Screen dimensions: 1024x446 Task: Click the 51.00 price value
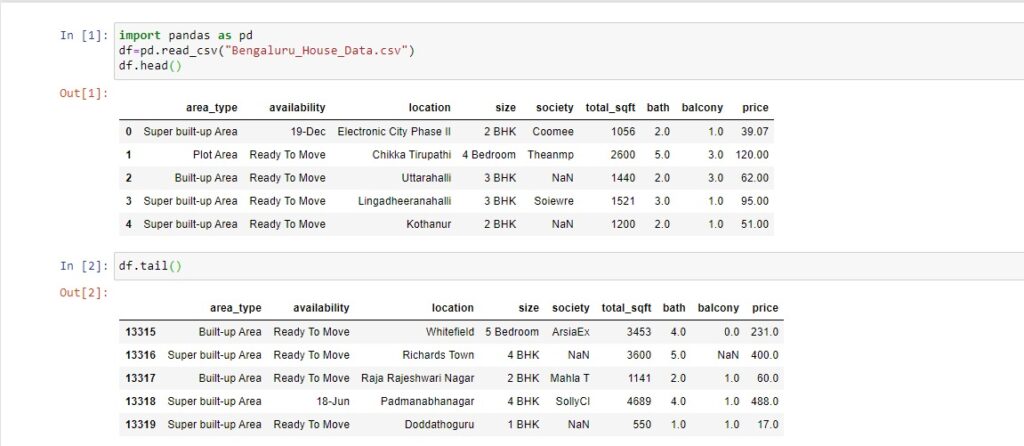pos(755,224)
